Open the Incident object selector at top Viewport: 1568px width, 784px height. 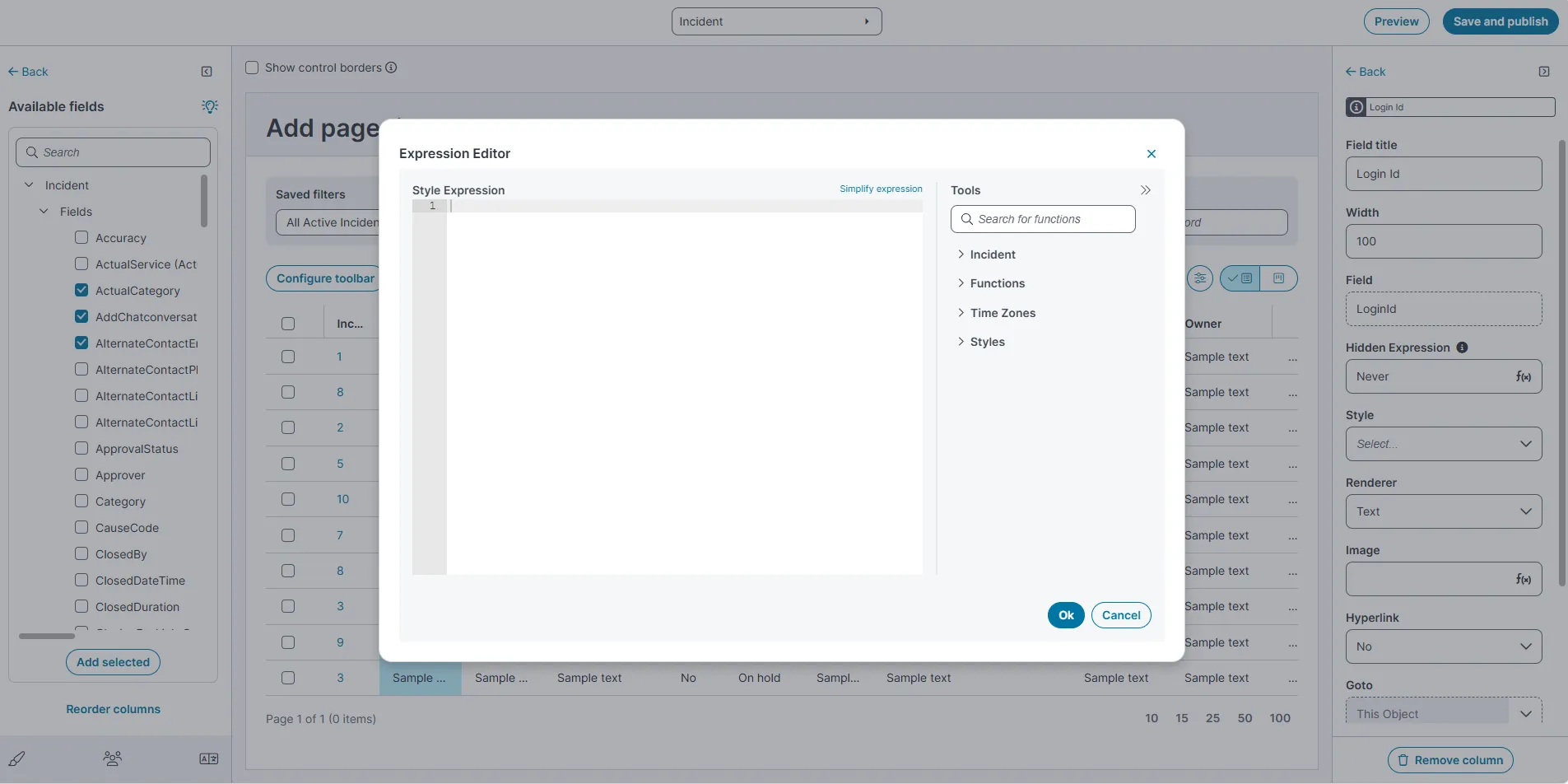click(776, 21)
